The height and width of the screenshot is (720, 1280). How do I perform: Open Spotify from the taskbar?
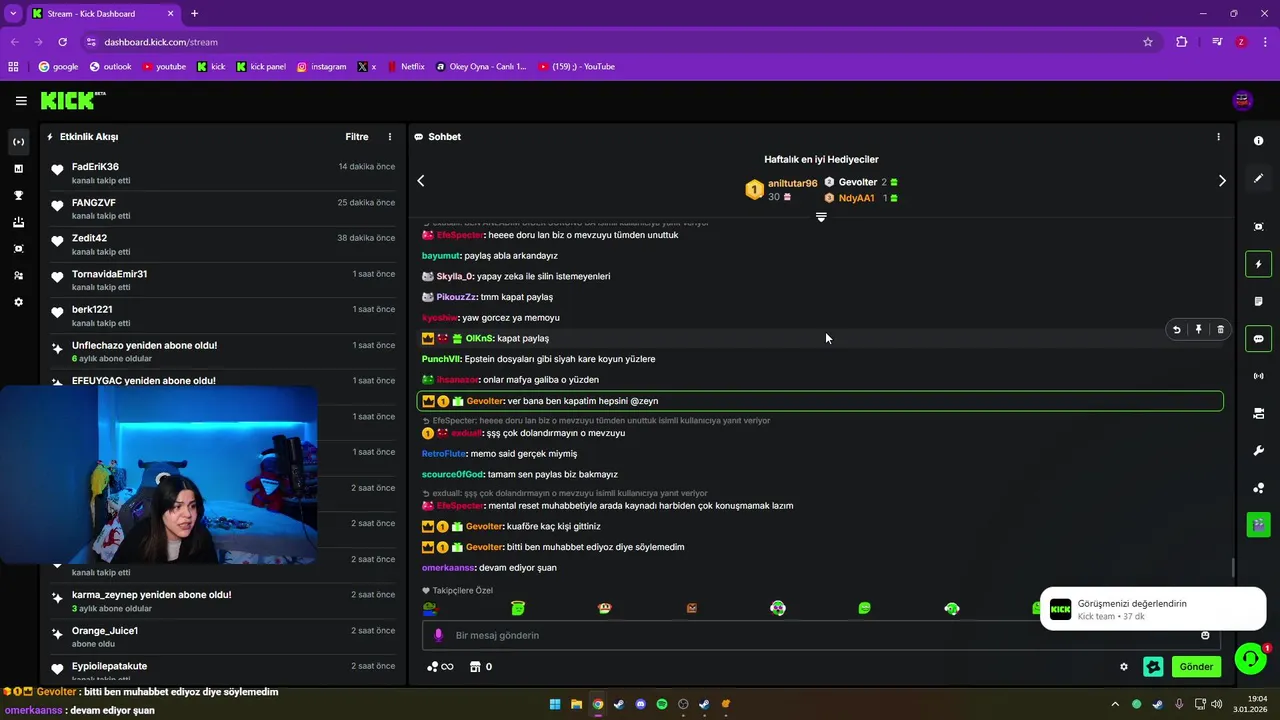(662, 704)
